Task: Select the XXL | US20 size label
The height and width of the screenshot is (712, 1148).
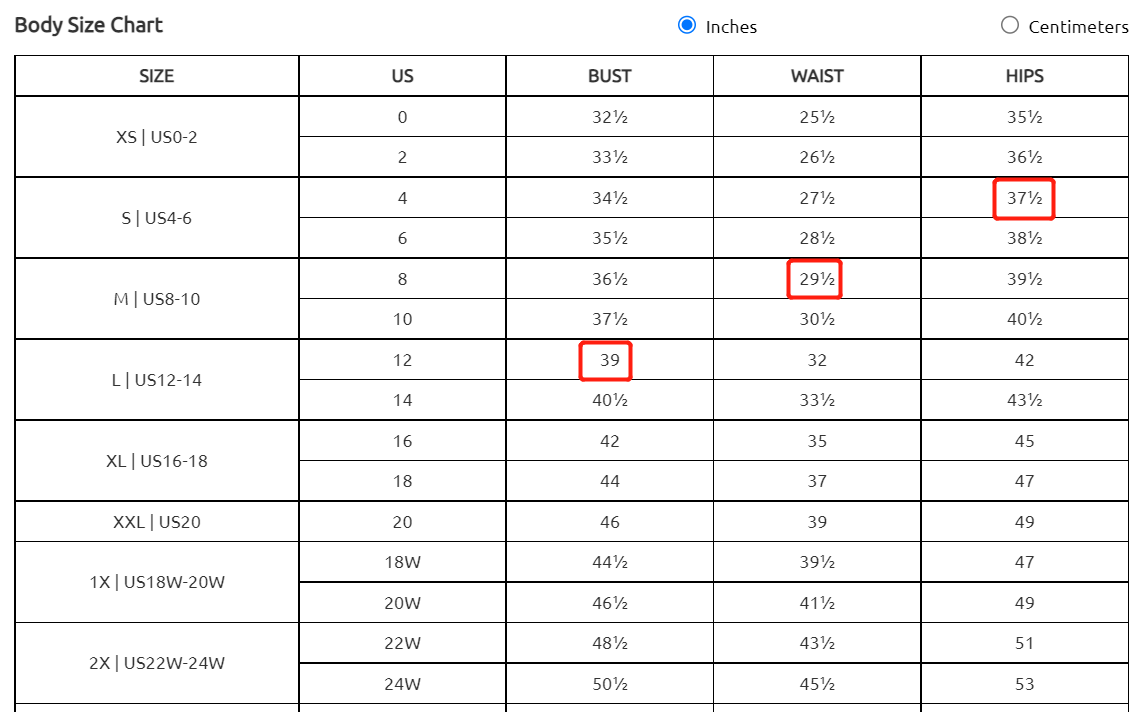Action: (157, 522)
